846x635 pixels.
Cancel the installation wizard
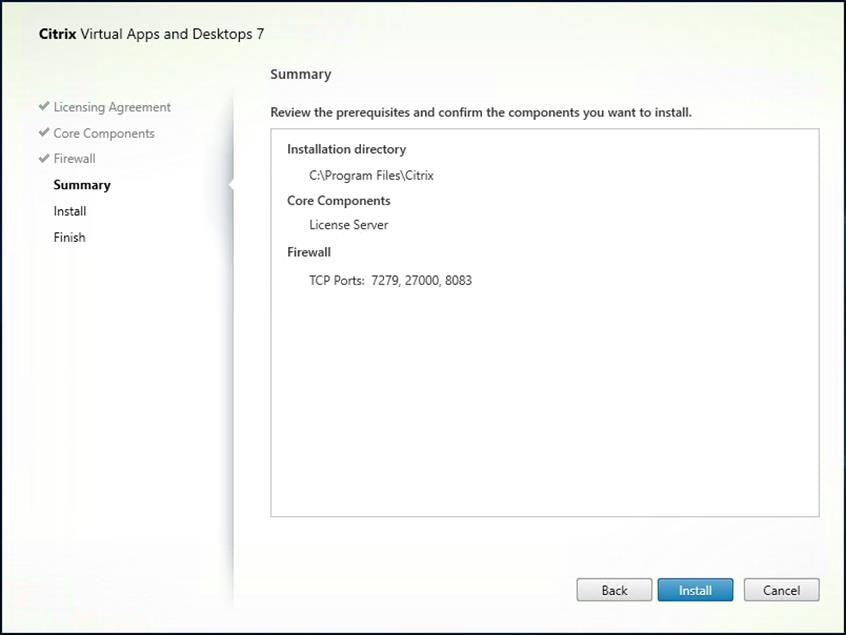(x=781, y=590)
